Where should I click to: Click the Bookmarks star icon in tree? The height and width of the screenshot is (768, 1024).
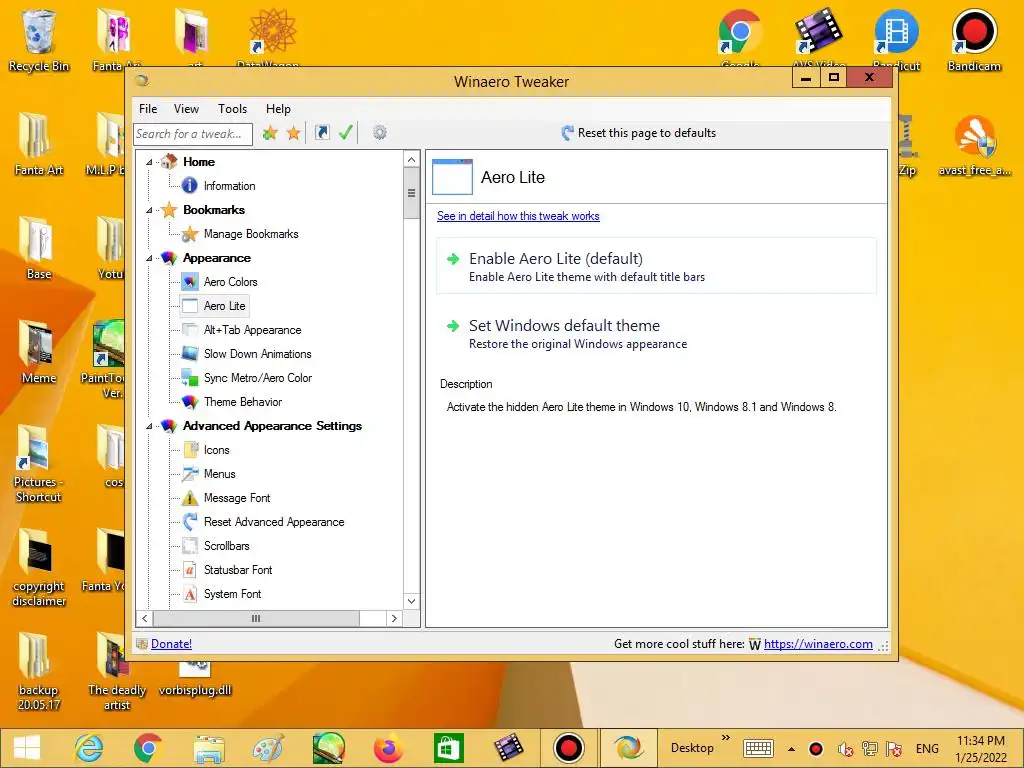tap(169, 210)
